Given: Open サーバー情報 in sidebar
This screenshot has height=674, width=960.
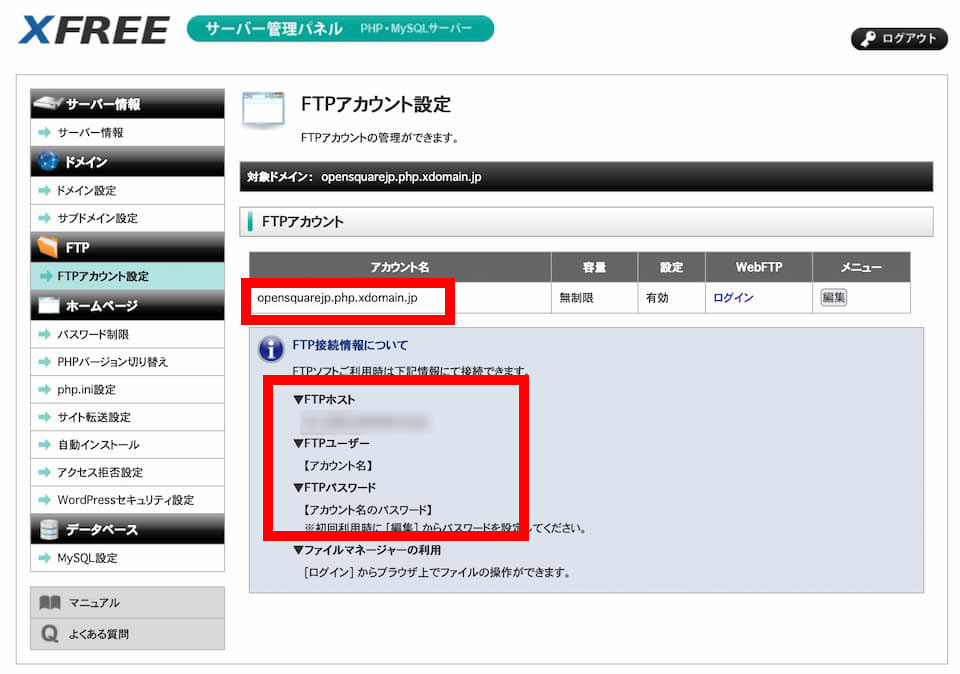Looking at the screenshot, I should coord(90,132).
